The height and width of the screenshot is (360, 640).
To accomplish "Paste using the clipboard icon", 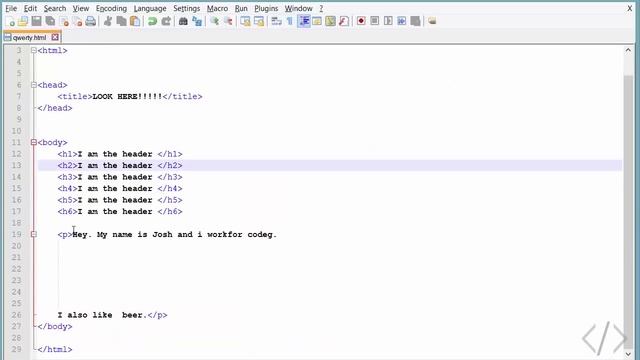I will (x=135, y=21).
